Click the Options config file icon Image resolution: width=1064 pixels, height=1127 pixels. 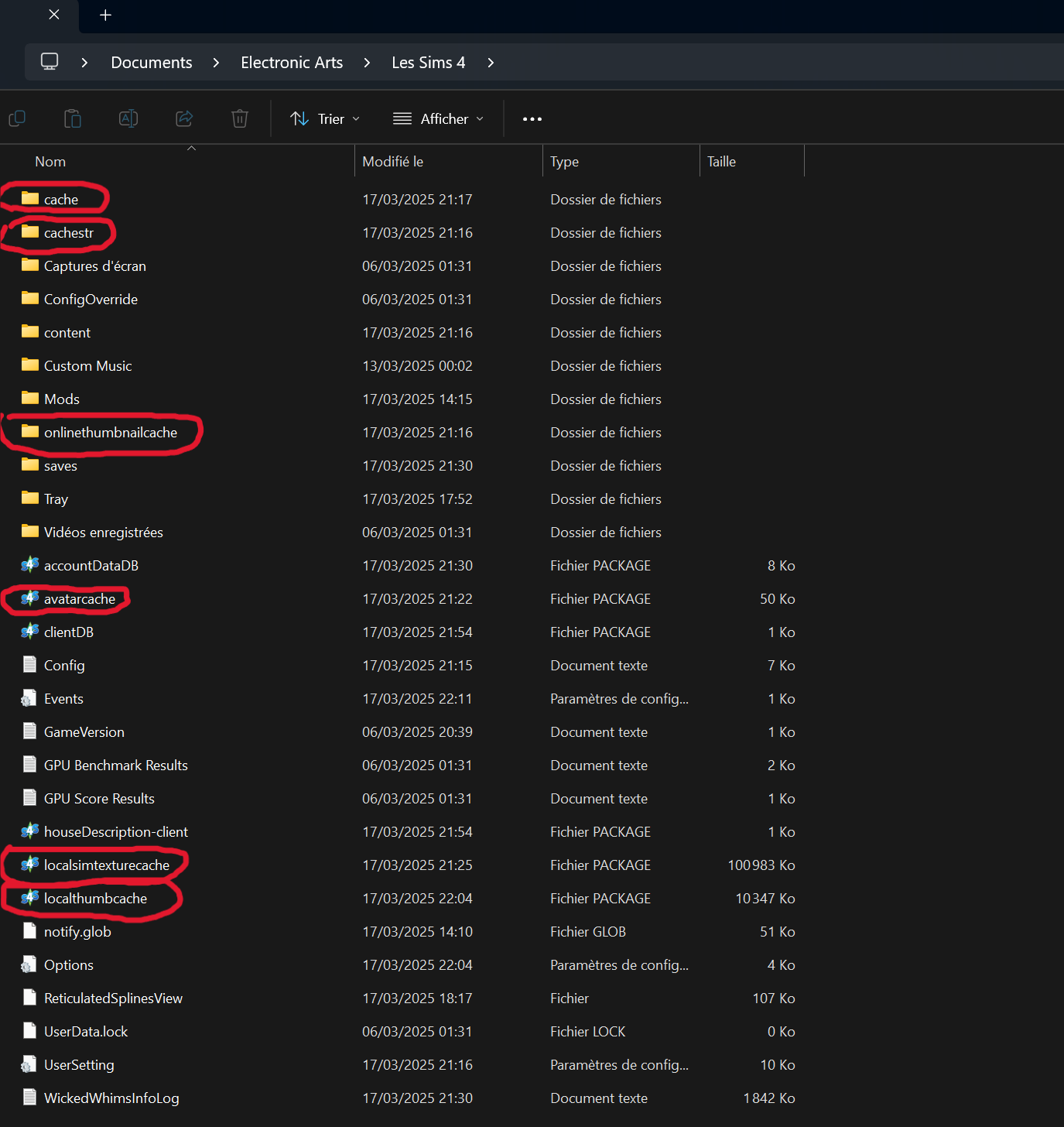(x=29, y=964)
